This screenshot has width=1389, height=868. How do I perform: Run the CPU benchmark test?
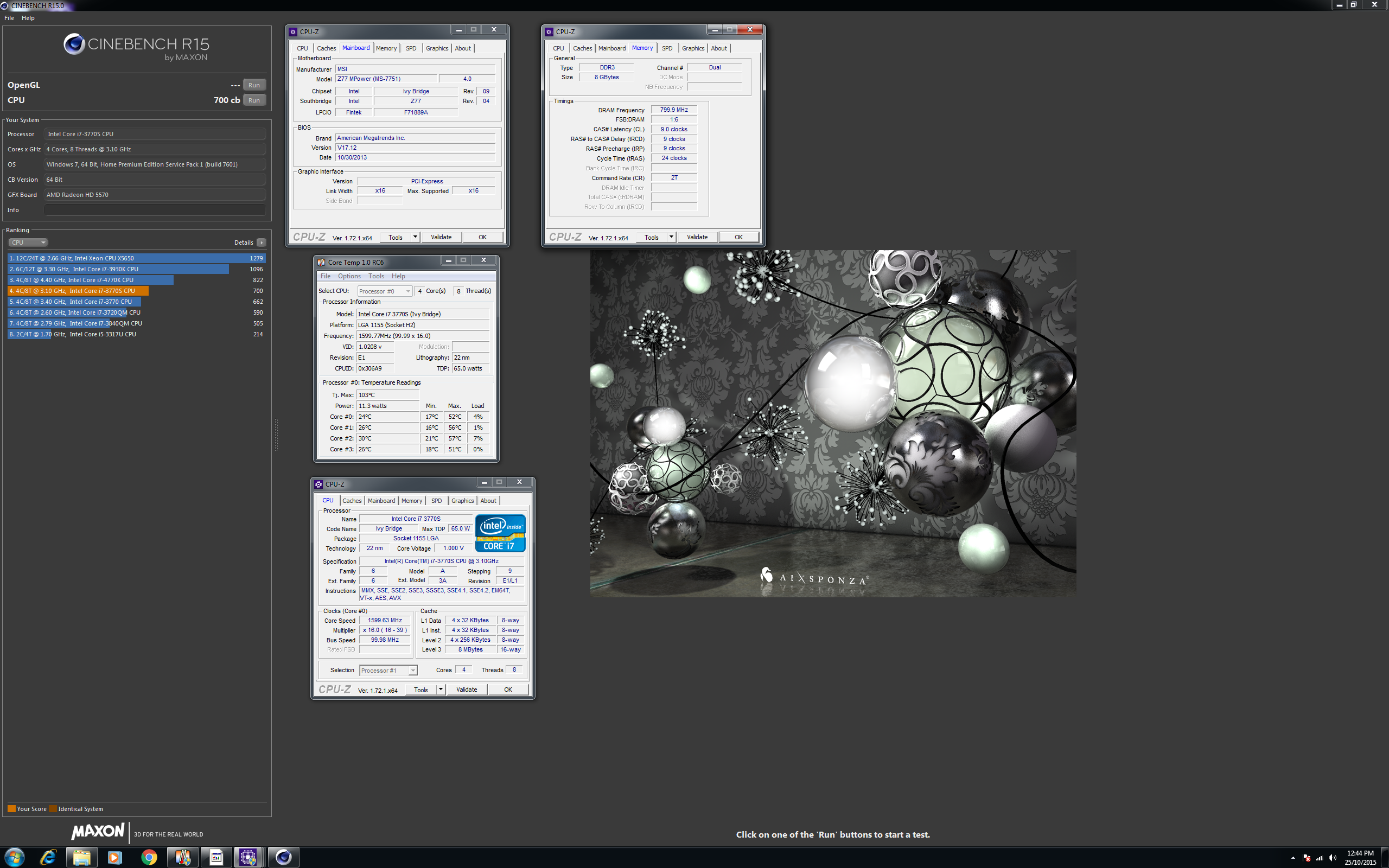[x=254, y=100]
